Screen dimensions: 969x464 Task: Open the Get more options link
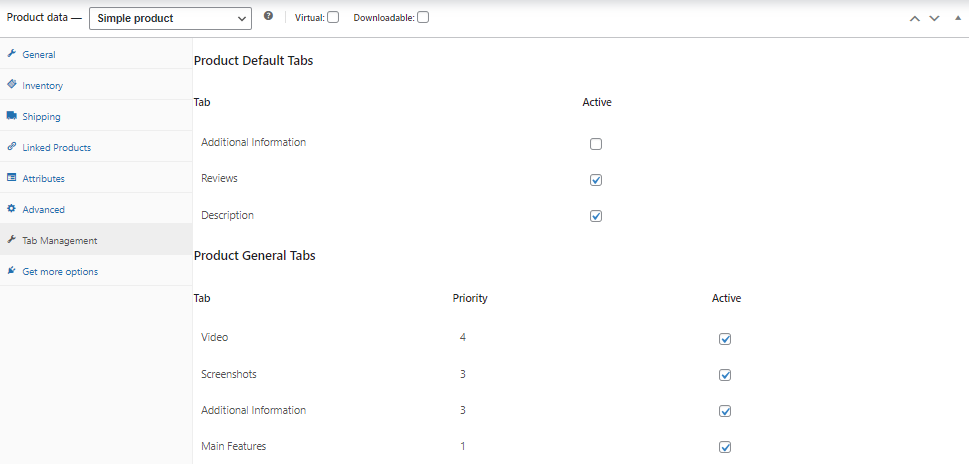[60, 271]
